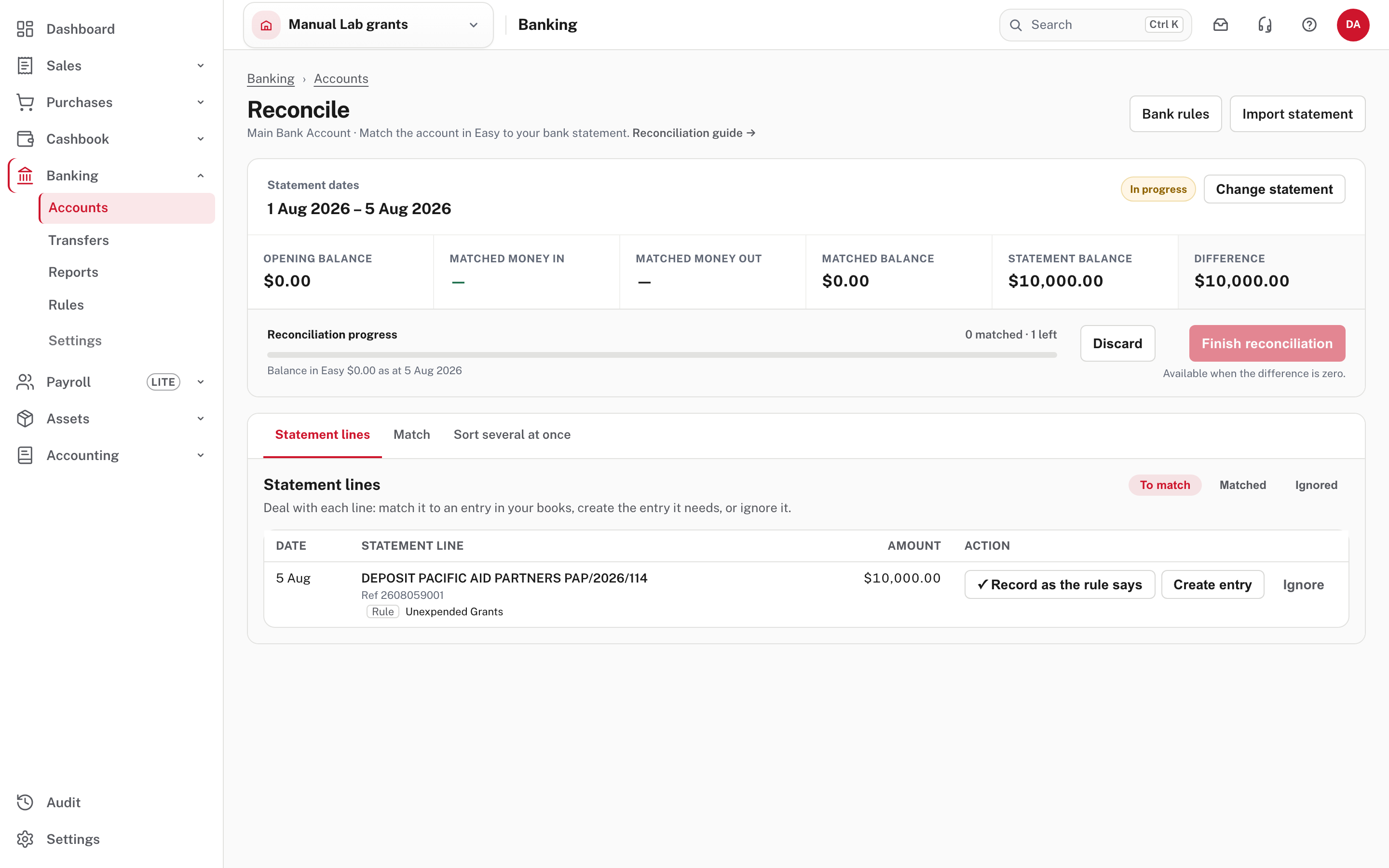Click the Purchases cart icon
Viewport: 1389px width, 868px height.
coord(25,102)
